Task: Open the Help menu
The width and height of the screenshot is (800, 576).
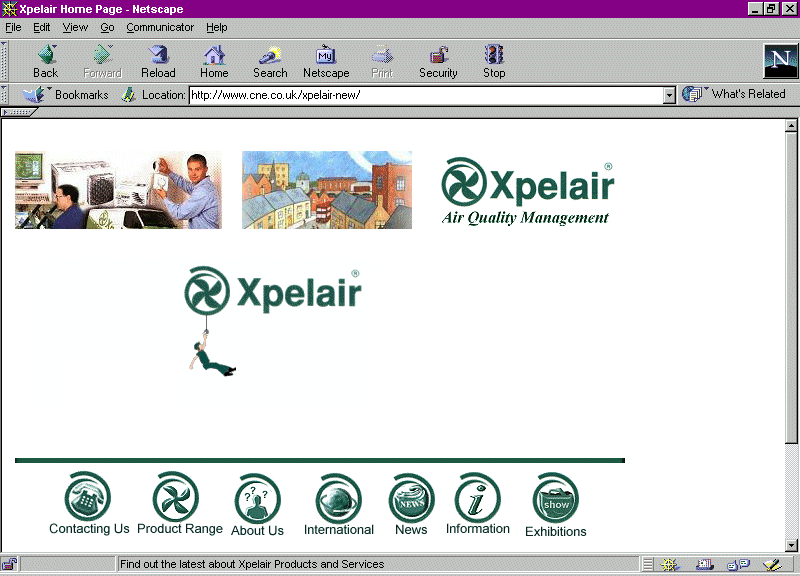Action: pos(217,28)
